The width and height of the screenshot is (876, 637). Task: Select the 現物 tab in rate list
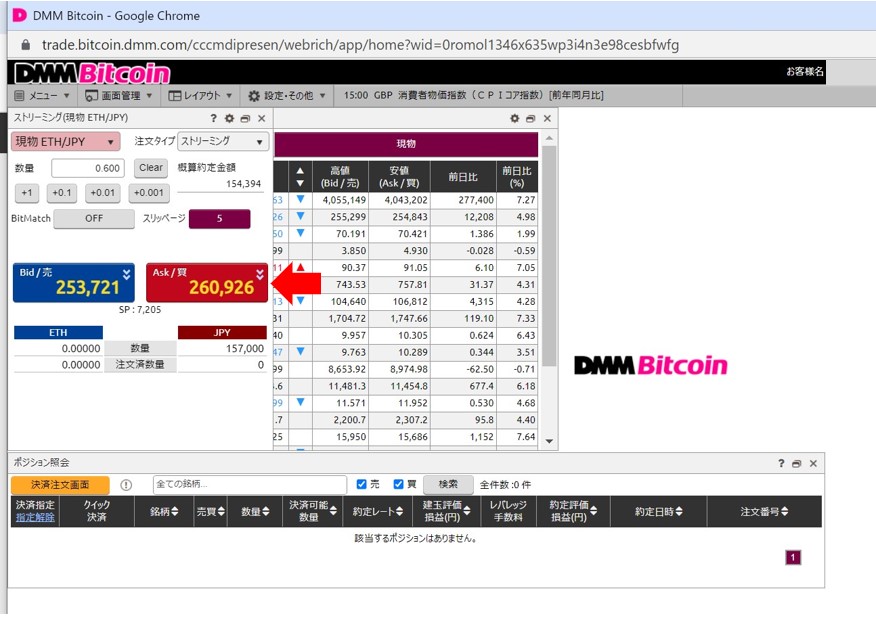click(406, 144)
